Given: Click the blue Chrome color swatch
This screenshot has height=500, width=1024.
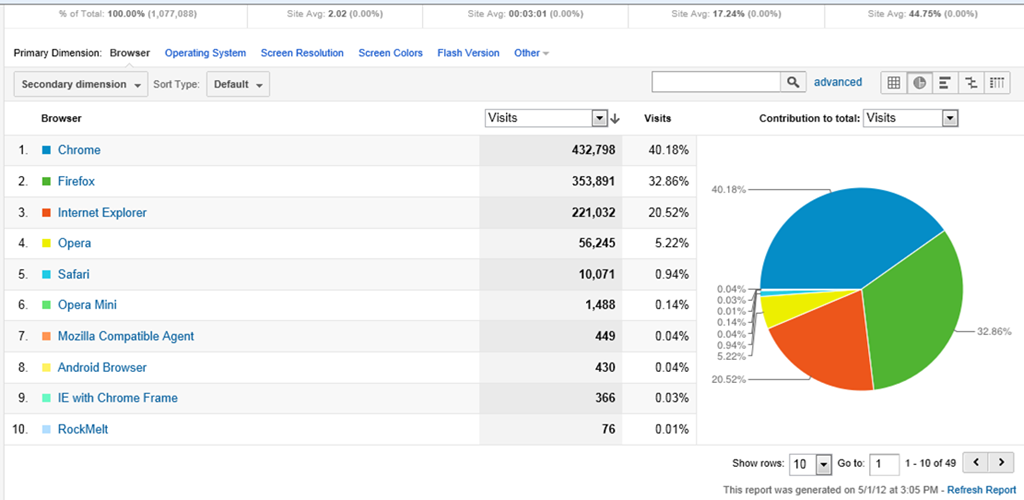Looking at the screenshot, I should coord(46,150).
